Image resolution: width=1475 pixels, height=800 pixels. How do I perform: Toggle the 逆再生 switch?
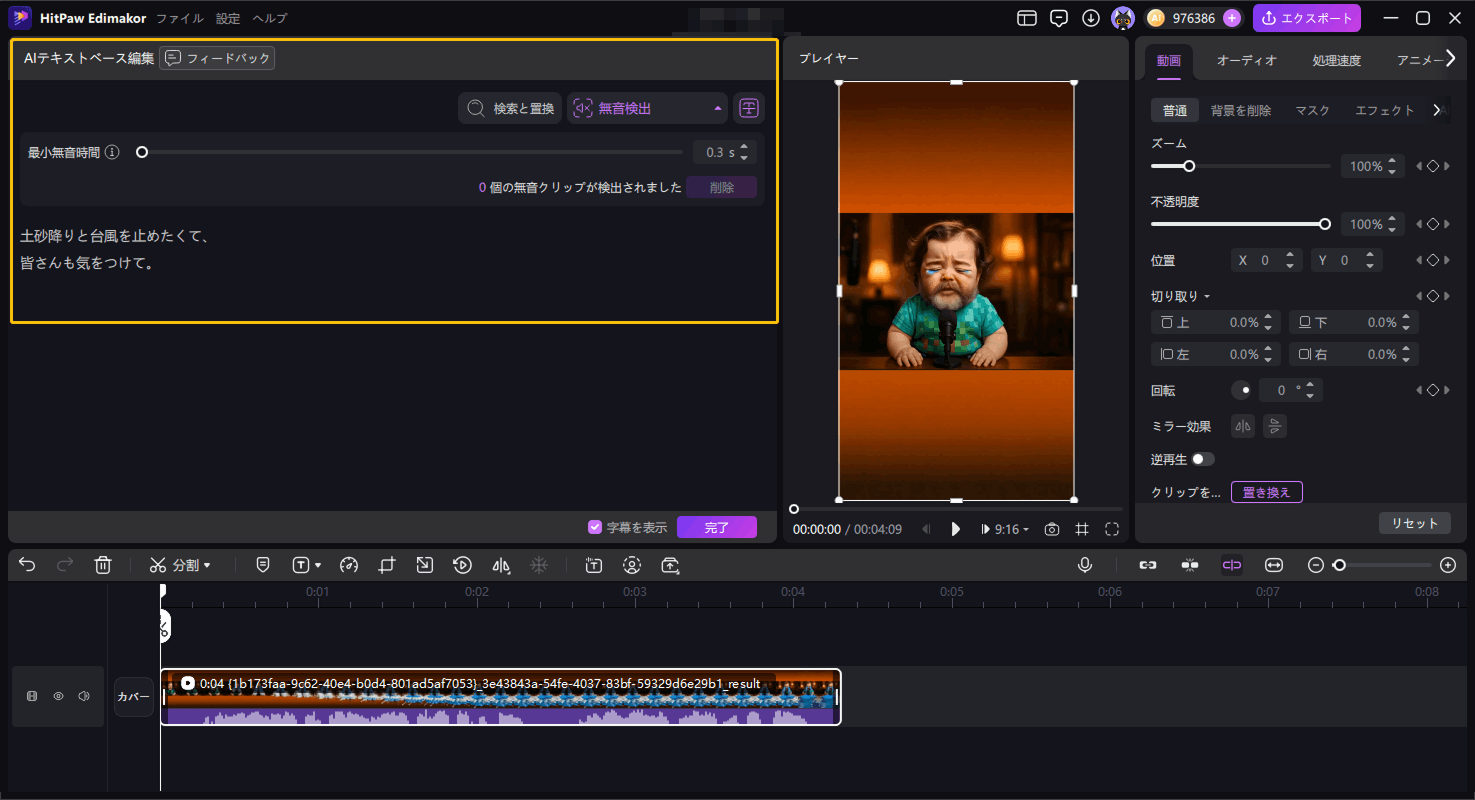coord(1202,459)
